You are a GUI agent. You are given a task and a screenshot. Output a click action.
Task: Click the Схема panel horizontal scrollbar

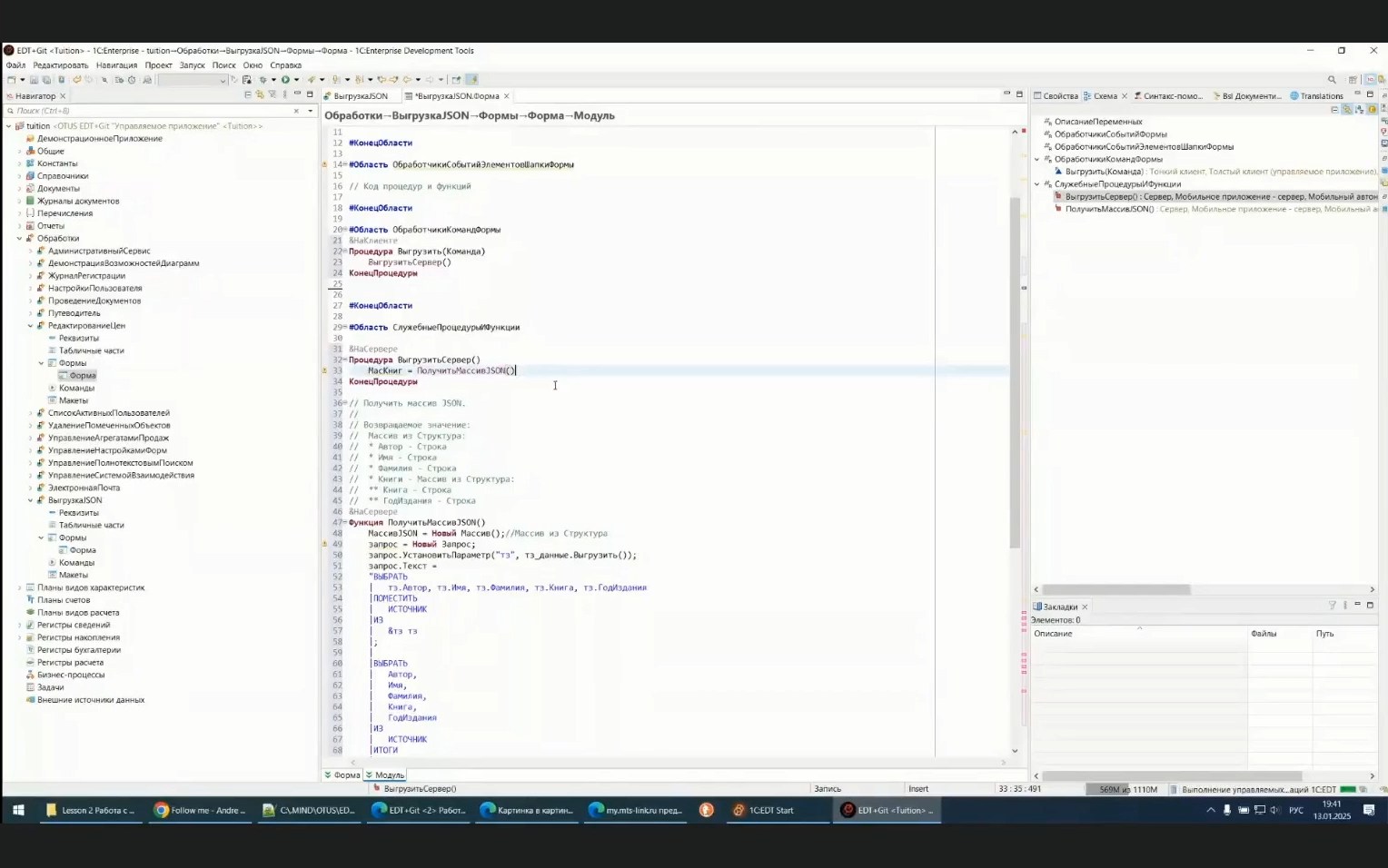point(1115,590)
